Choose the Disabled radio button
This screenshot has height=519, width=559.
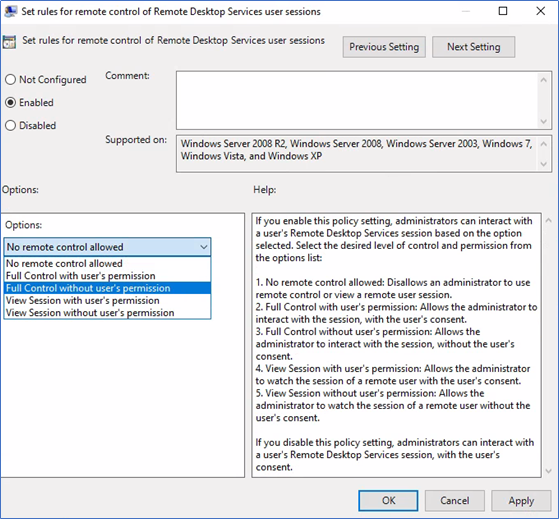pos(10,125)
